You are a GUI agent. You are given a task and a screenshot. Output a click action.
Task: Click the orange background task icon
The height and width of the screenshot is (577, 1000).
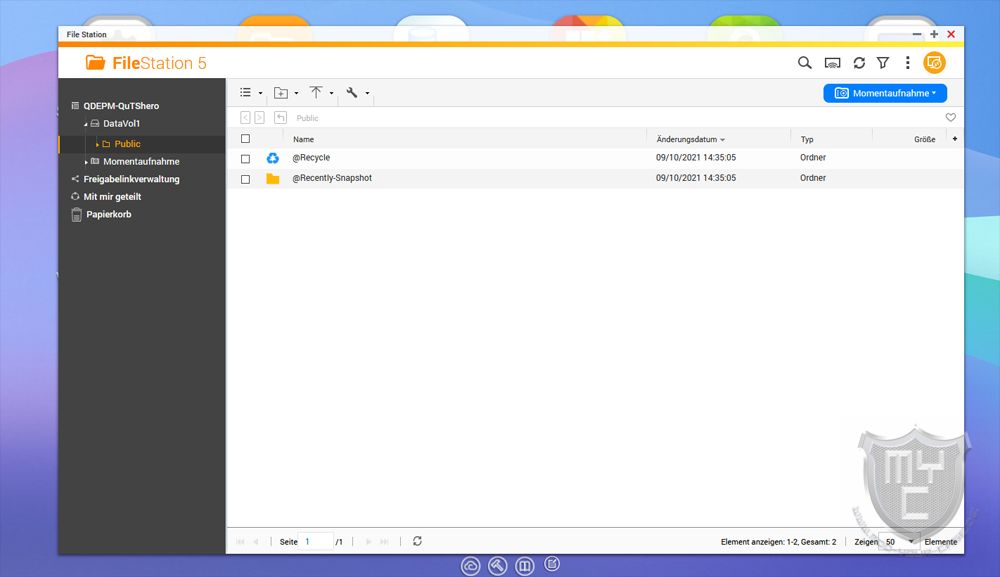(934, 63)
